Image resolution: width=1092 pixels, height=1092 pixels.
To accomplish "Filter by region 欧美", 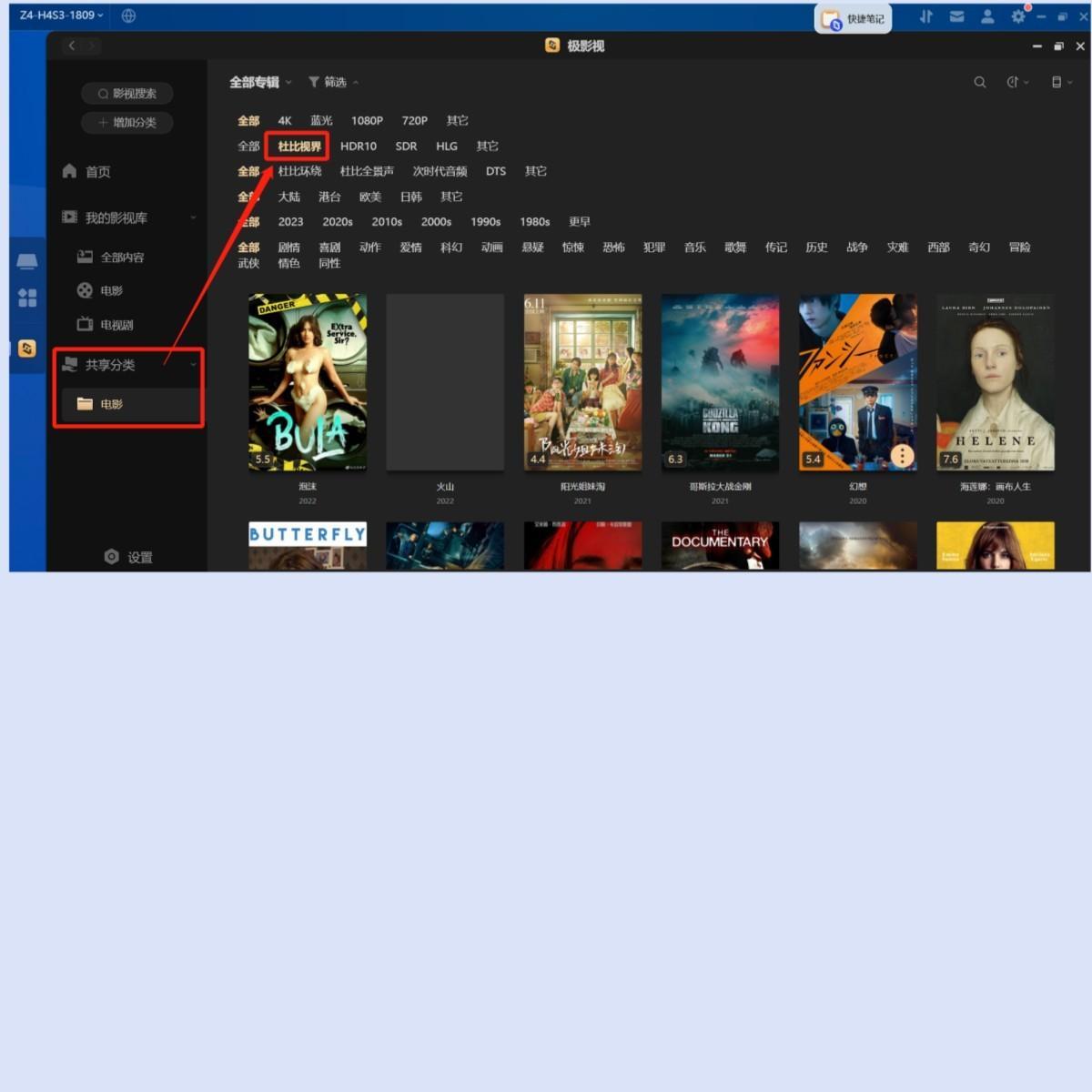I will click(370, 197).
